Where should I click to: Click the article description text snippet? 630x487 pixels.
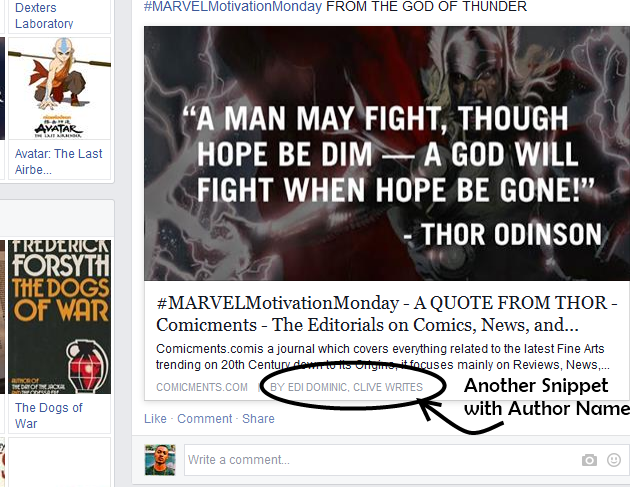click(382, 356)
